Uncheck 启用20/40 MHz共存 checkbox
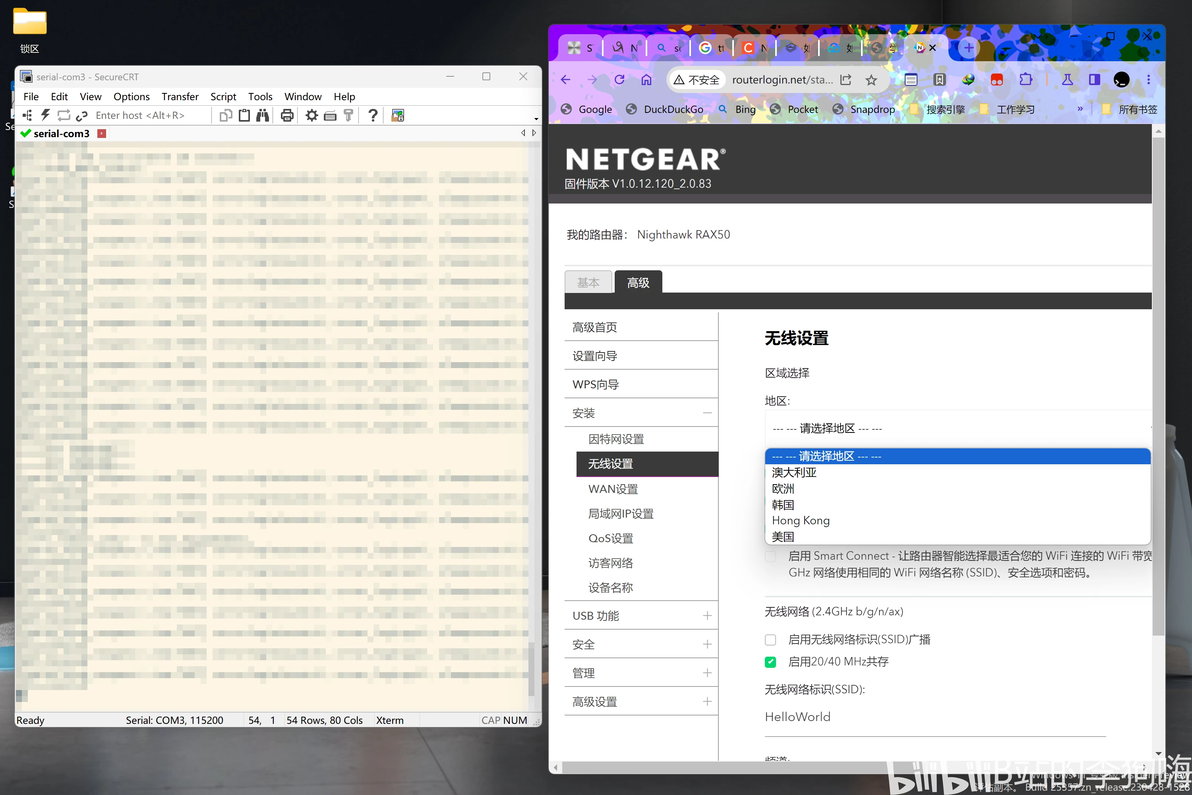This screenshot has height=795, width=1192. tap(770, 662)
